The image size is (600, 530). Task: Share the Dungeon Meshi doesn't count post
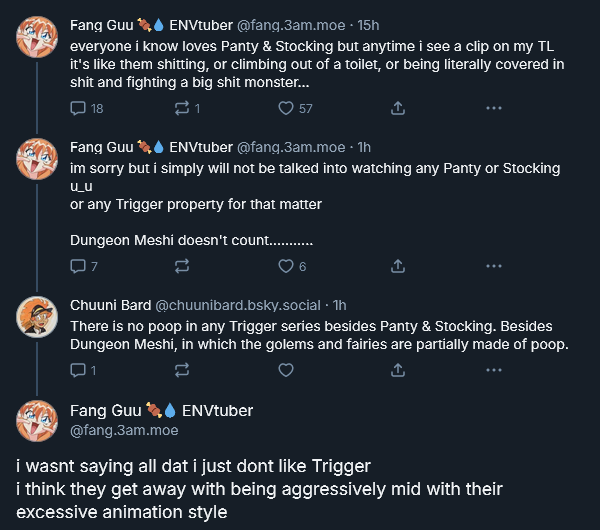397,266
